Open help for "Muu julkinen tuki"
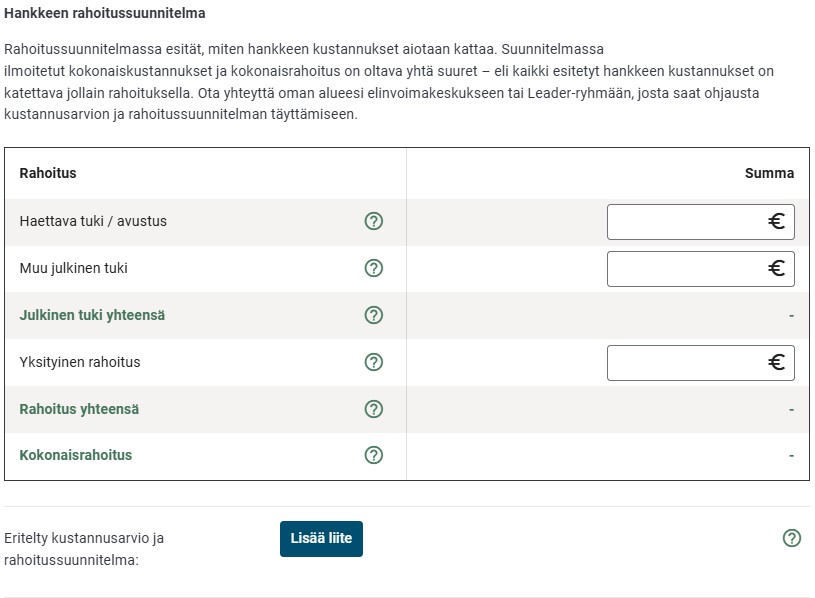The height and width of the screenshot is (598, 815). [374, 268]
